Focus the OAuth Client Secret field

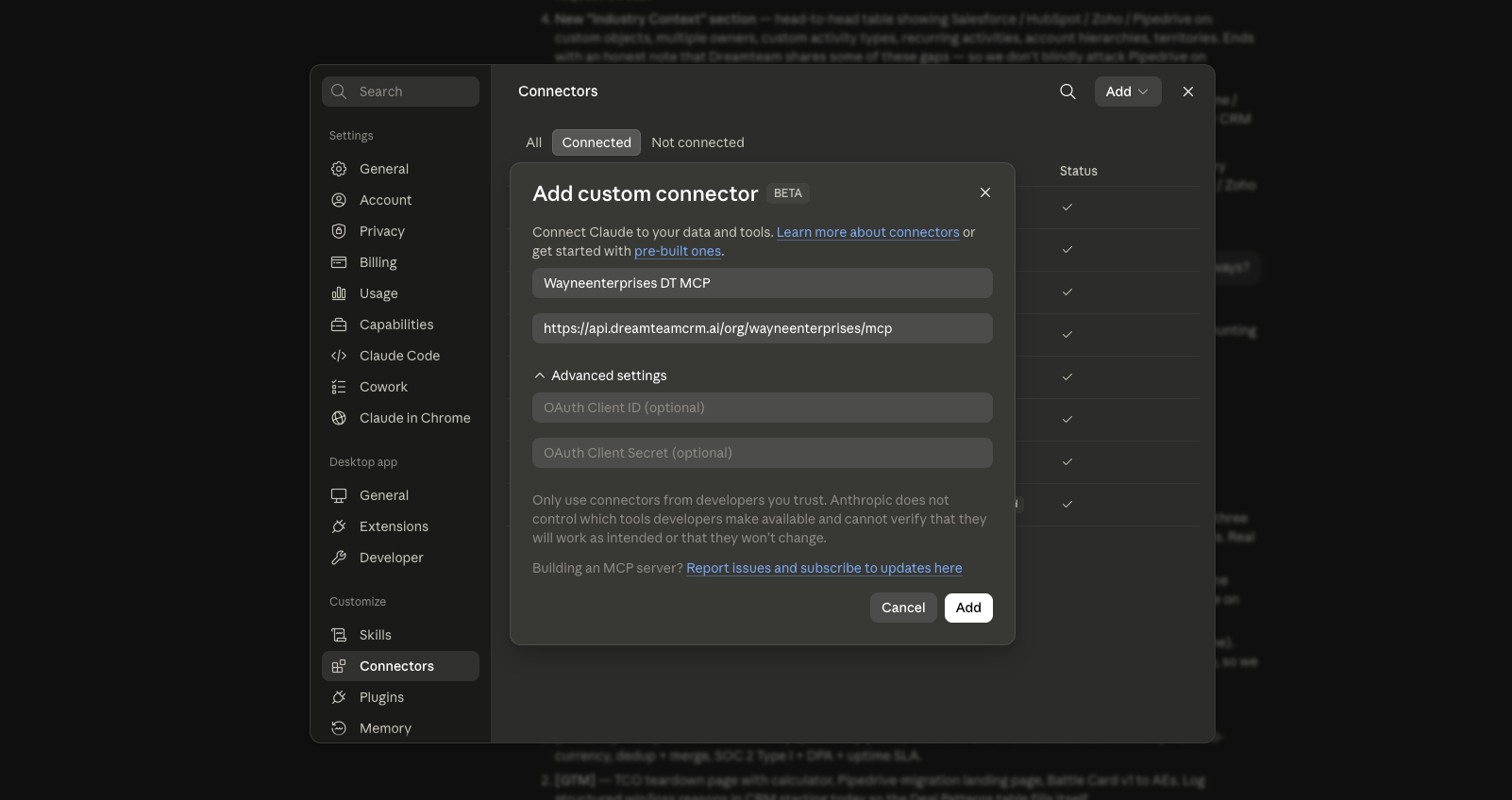click(763, 453)
